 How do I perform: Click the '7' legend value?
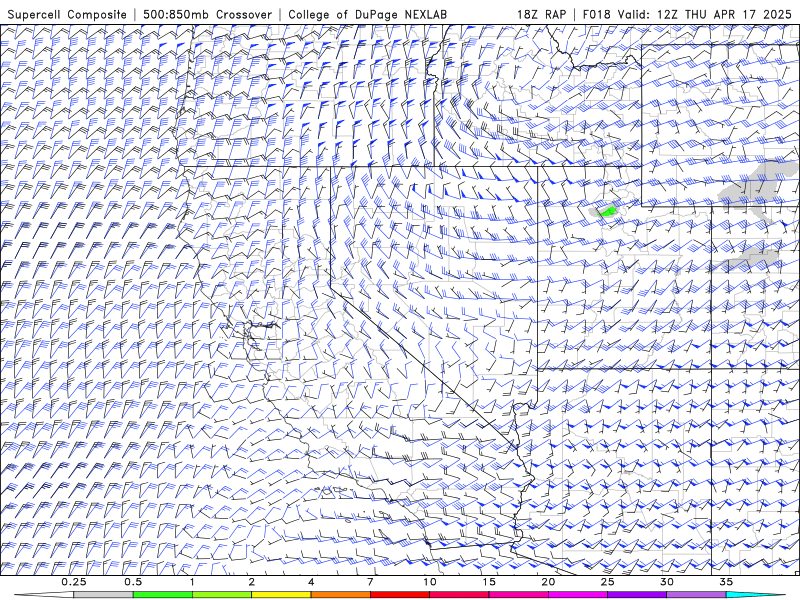(x=370, y=582)
